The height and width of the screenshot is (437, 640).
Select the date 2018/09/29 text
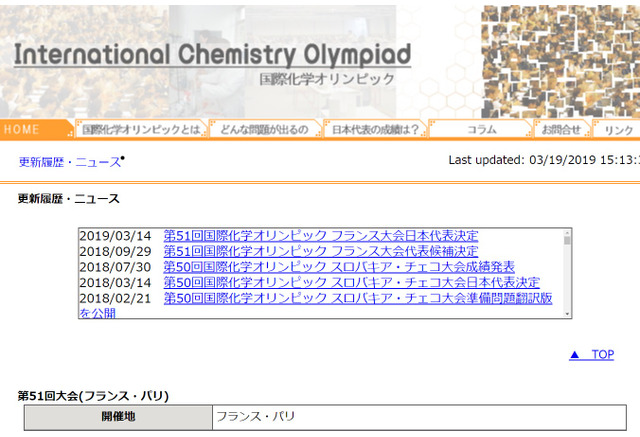115,251
